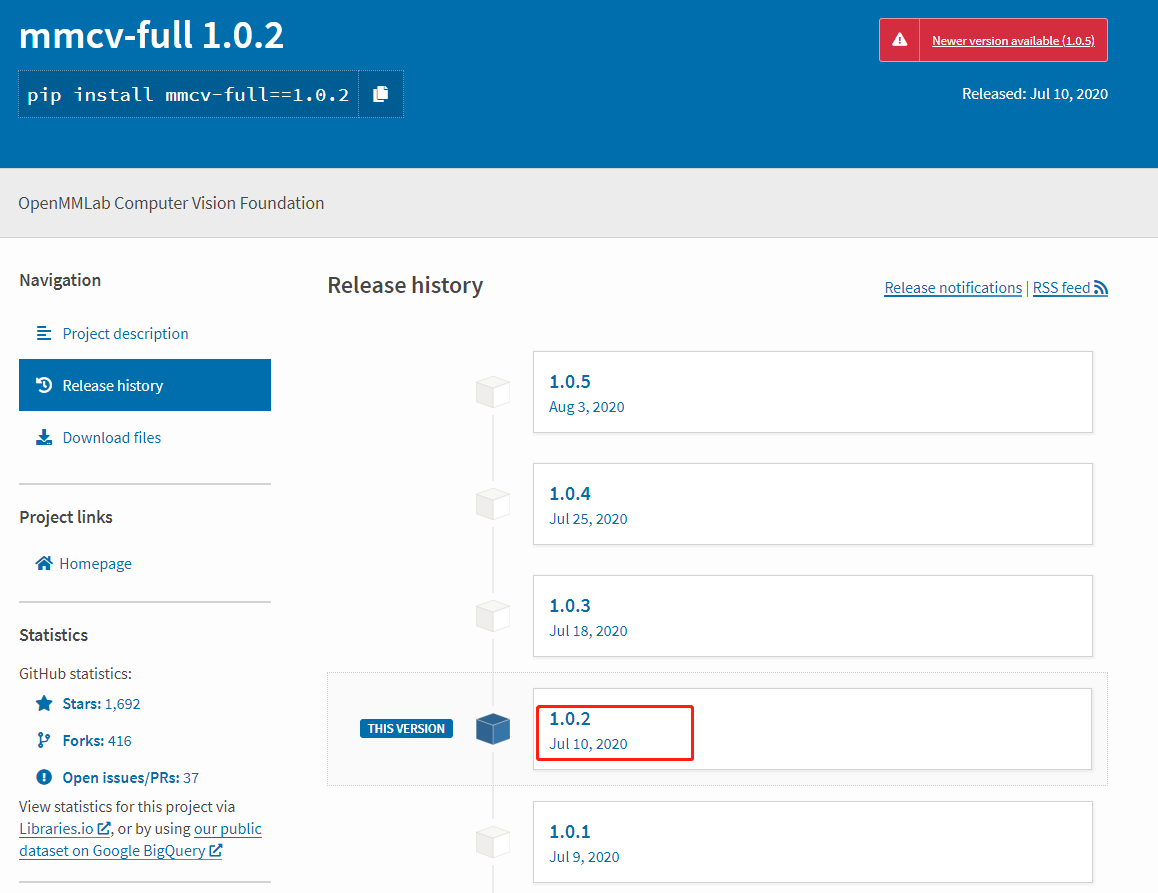Open release version 1.0.4 card

[812, 504]
